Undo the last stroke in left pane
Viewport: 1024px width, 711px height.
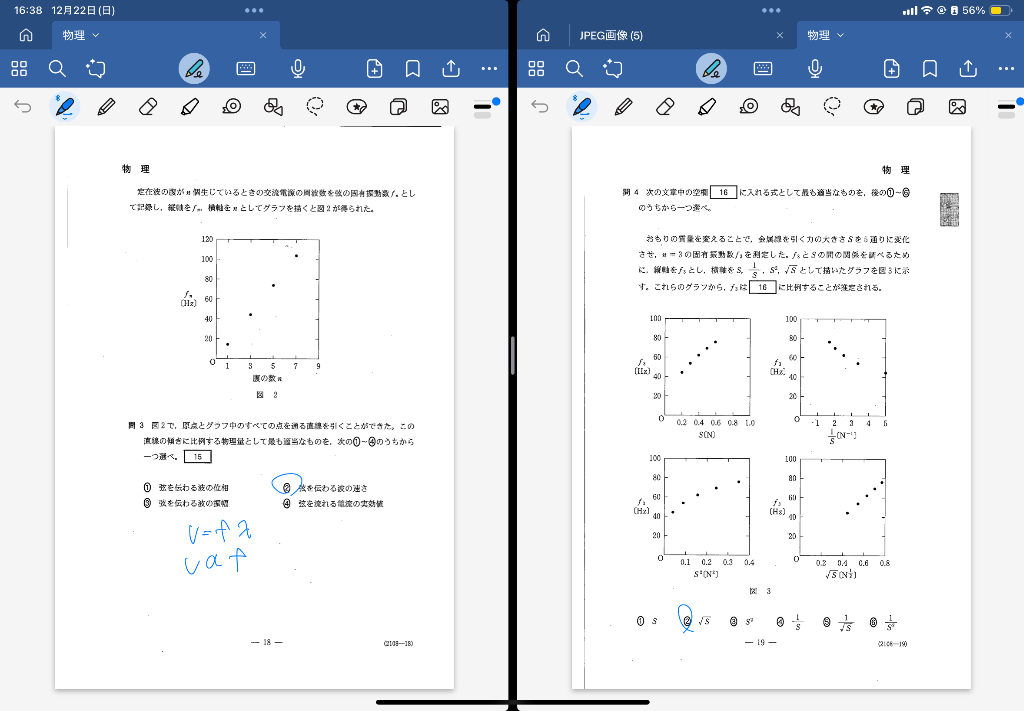point(22,107)
